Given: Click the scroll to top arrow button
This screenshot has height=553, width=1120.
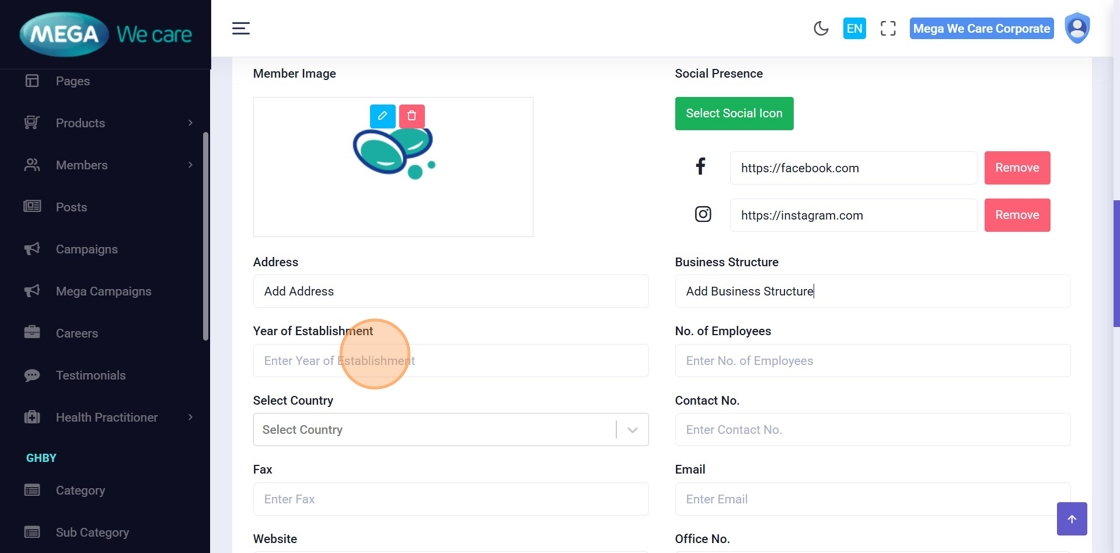Looking at the screenshot, I should (x=1071, y=519).
